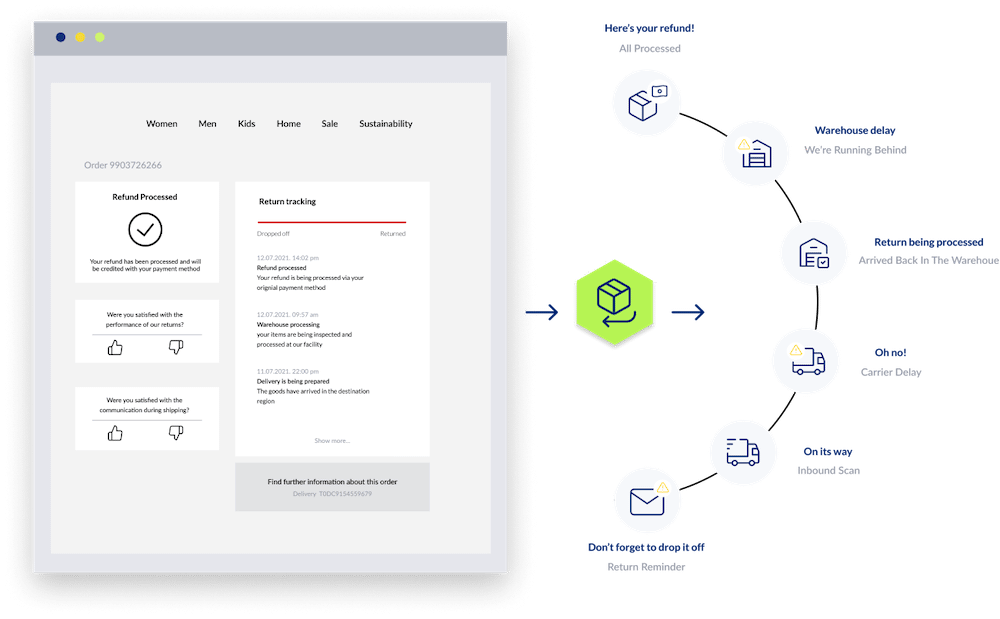Click the 'Return being processed' label

(x=929, y=242)
